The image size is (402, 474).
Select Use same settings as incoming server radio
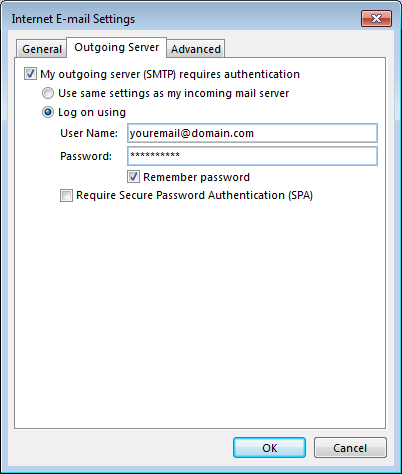[x=48, y=93]
